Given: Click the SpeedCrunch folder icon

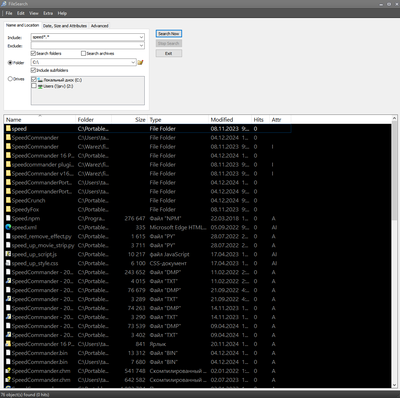Looking at the screenshot, I should pos(8,200).
